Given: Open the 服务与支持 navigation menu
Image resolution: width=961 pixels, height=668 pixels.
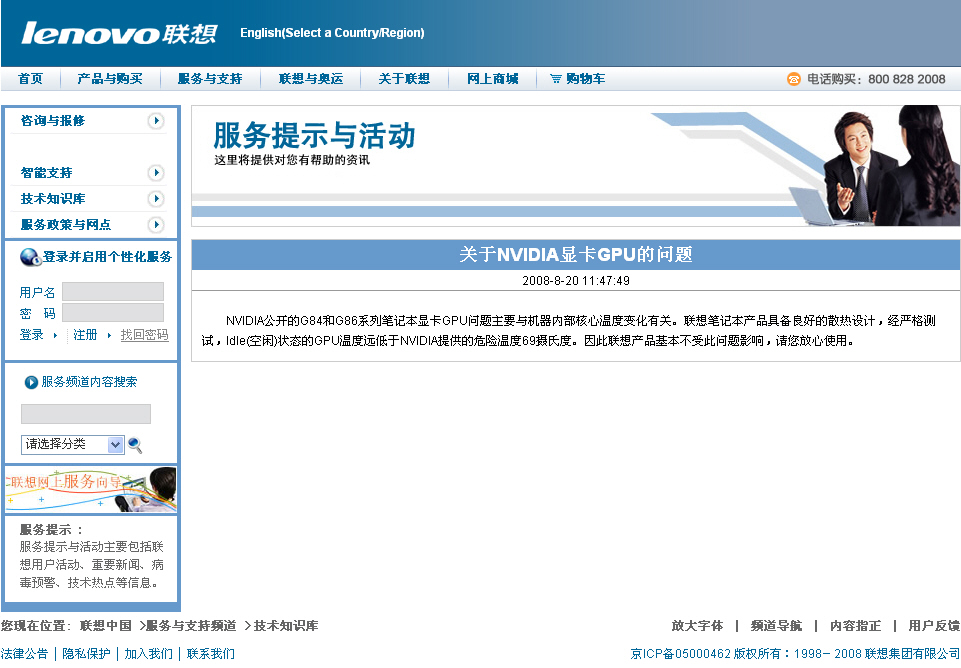Looking at the screenshot, I should click(210, 78).
